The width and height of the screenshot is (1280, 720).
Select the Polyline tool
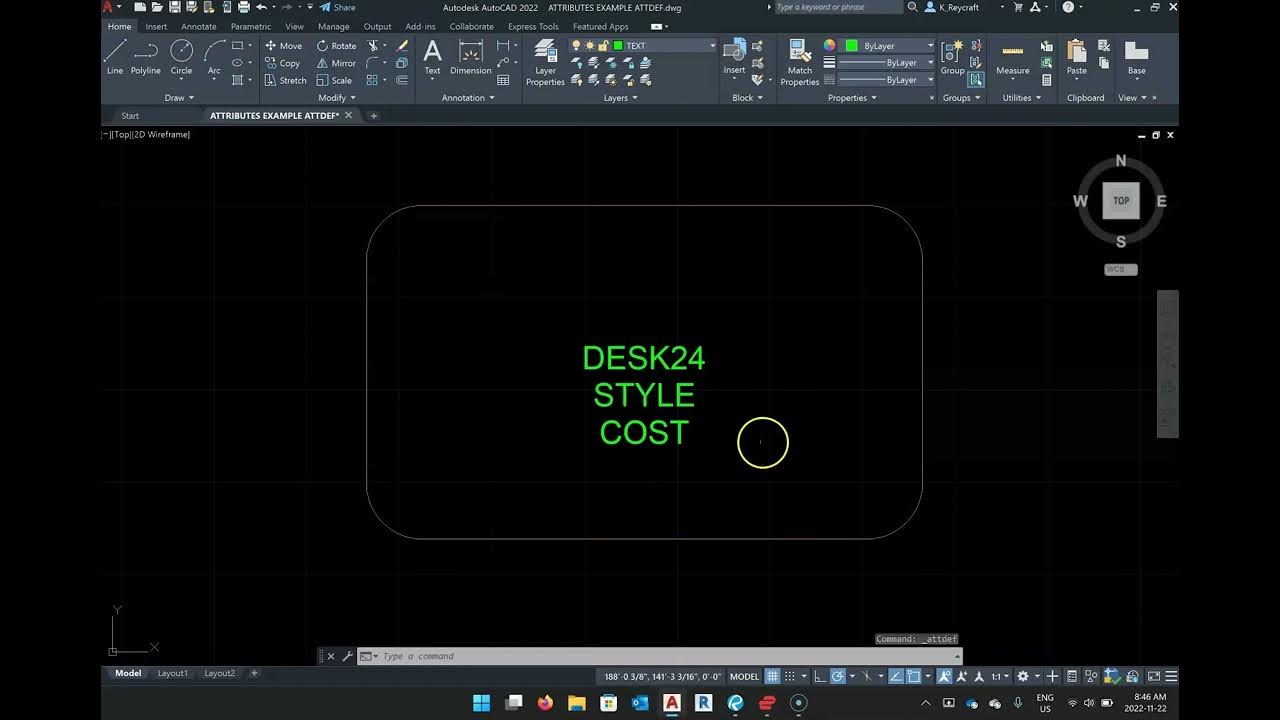tap(145, 56)
